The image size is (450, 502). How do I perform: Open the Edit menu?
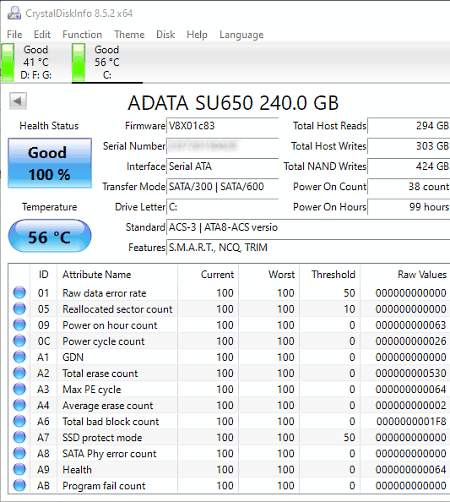point(42,34)
